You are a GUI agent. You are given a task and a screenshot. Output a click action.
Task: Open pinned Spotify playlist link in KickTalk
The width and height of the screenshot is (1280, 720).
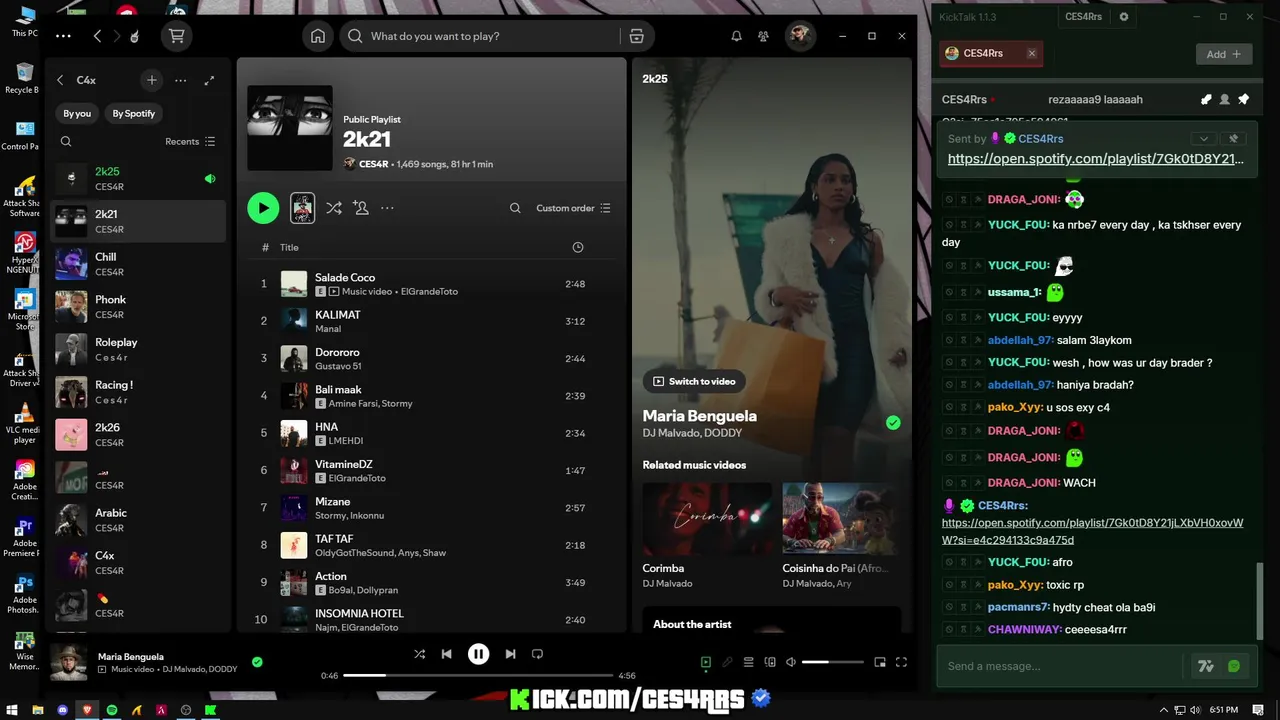point(1096,159)
